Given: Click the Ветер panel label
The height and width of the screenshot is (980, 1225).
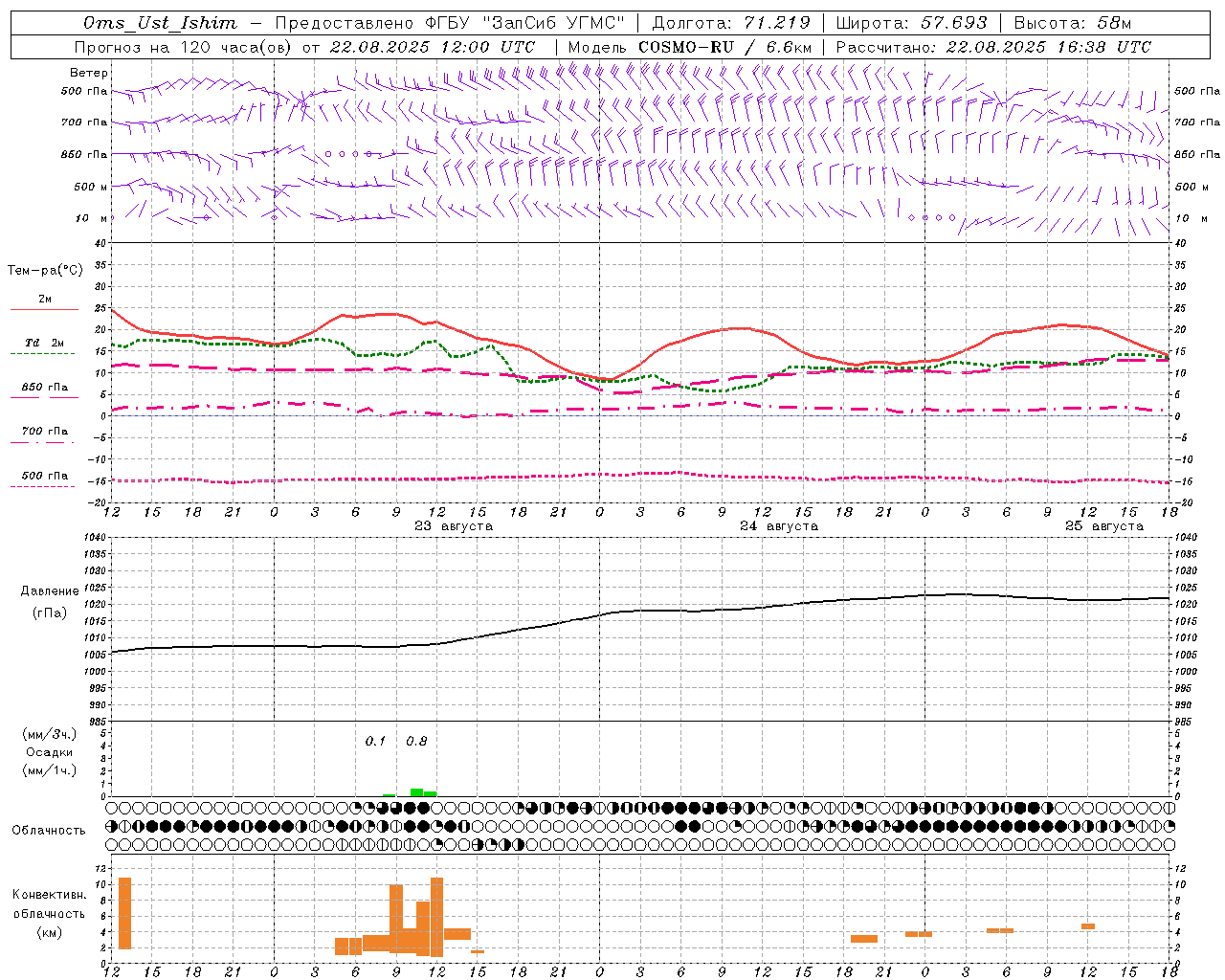Looking at the screenshot, I should pos(89,73).
